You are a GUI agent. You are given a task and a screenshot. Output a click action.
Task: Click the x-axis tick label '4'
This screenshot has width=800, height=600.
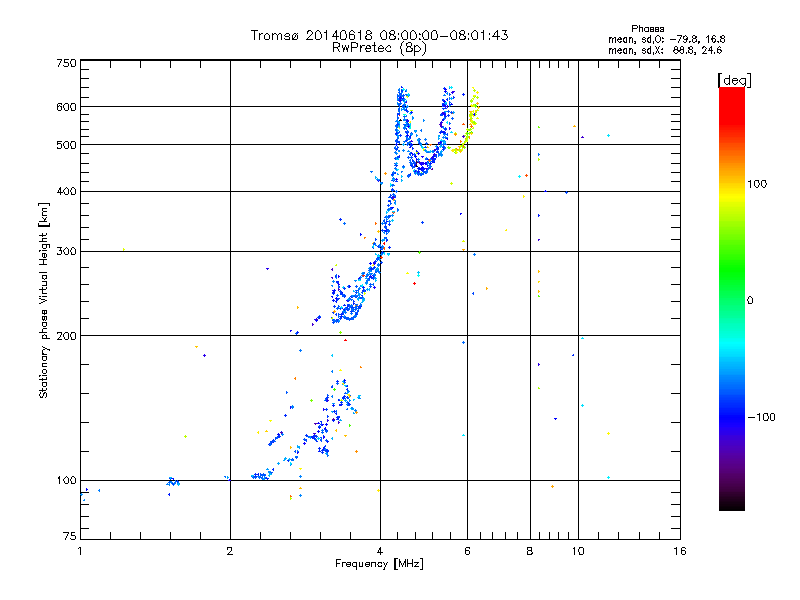click(x=380, y=551)
